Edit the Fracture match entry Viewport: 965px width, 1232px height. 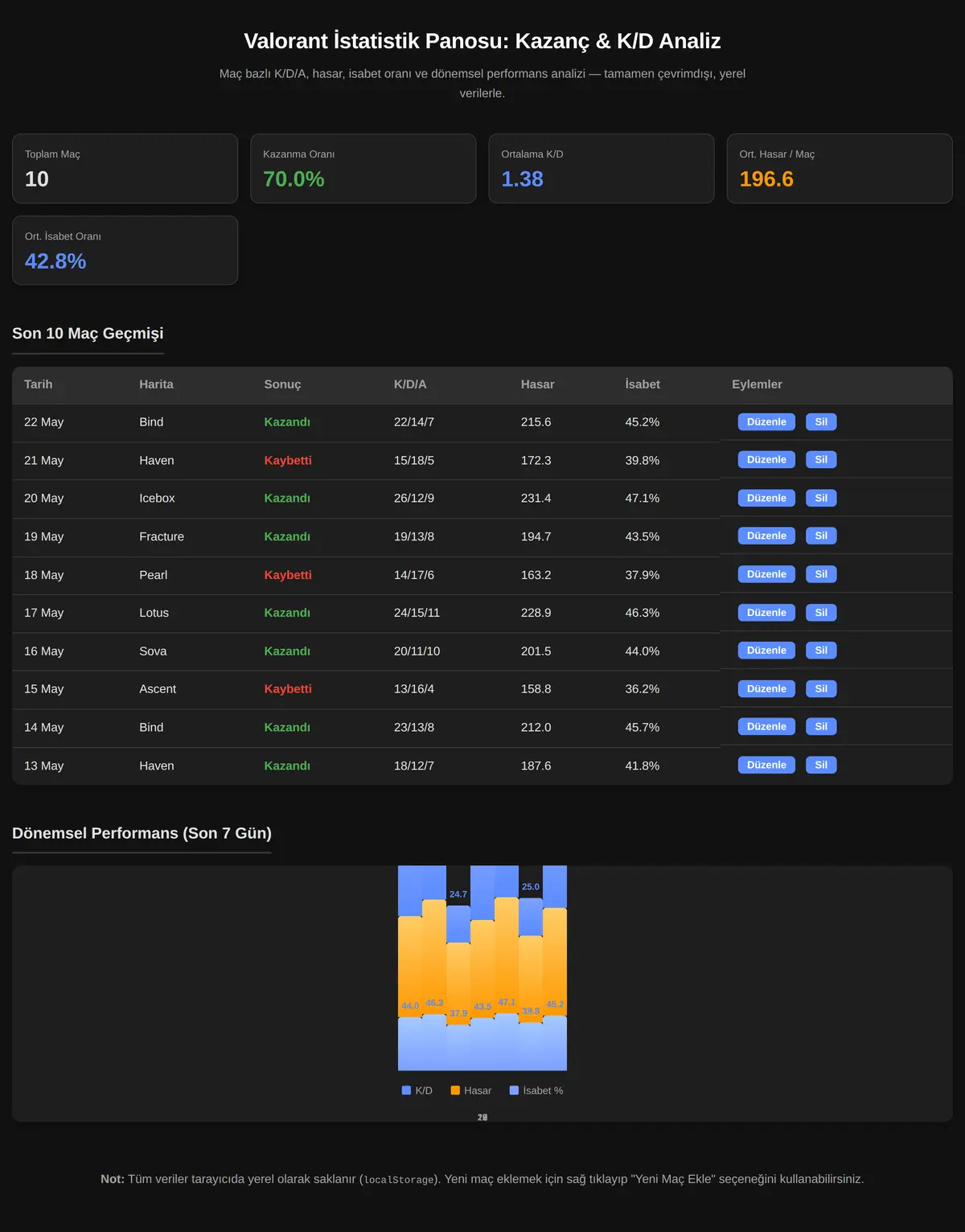[766, 536]
